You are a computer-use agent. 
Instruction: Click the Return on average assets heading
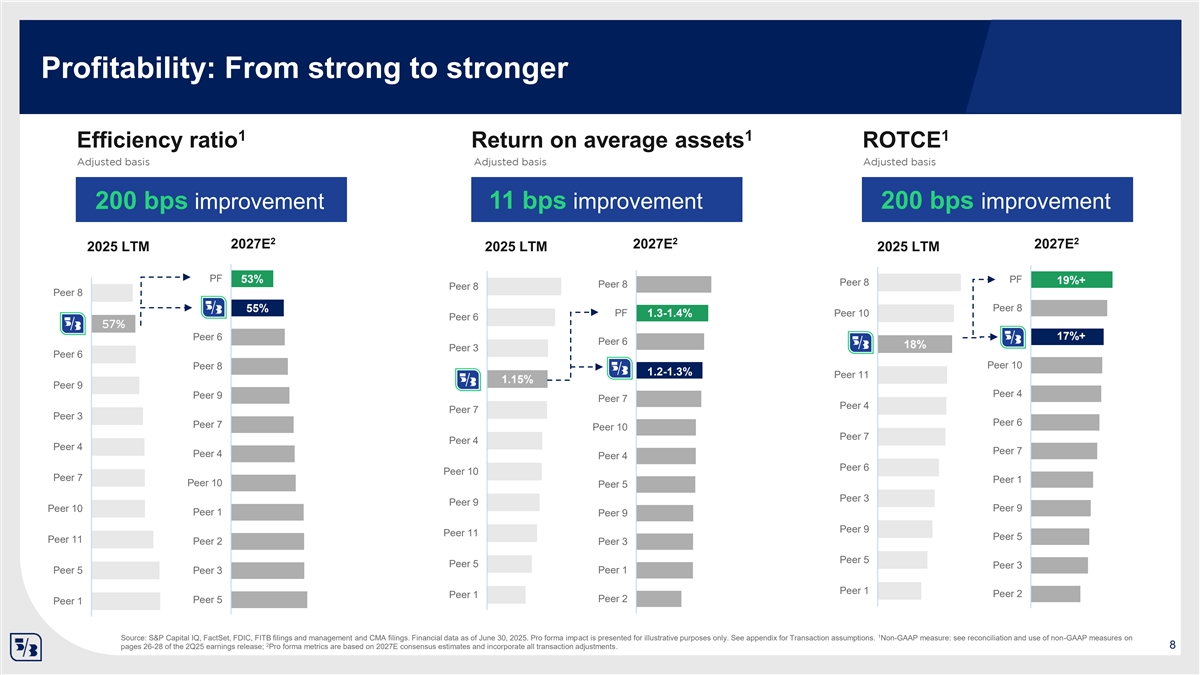611,140
